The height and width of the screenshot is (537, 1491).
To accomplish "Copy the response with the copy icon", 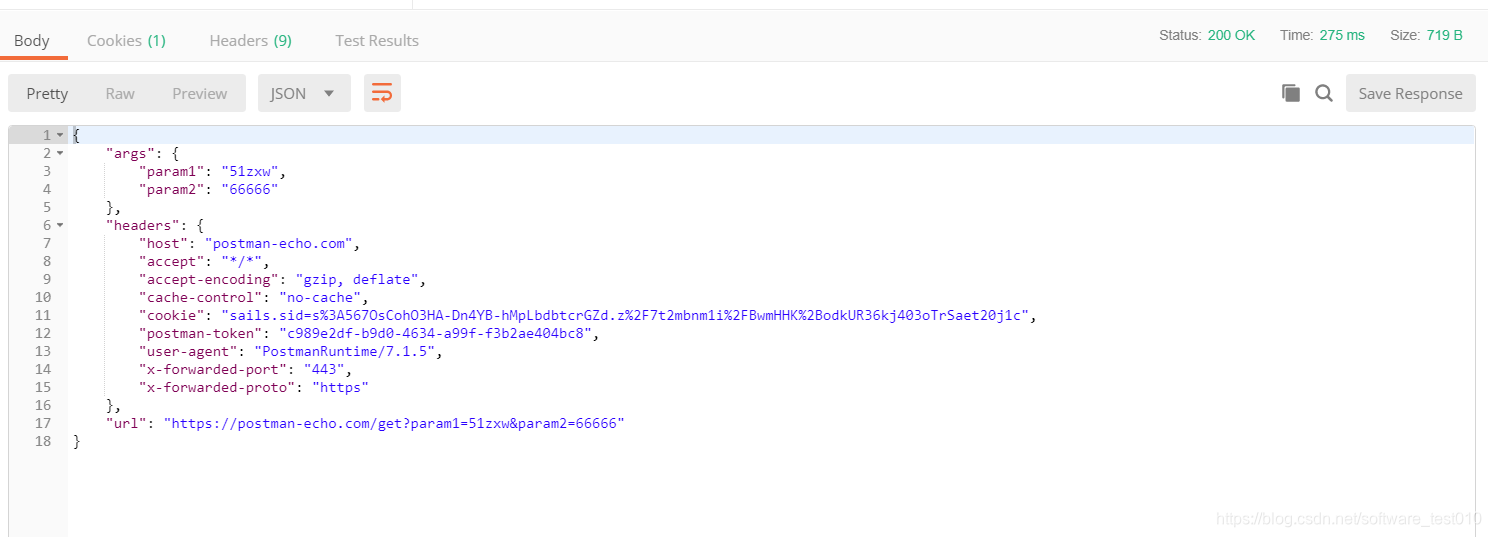I will click(1291, 93).
